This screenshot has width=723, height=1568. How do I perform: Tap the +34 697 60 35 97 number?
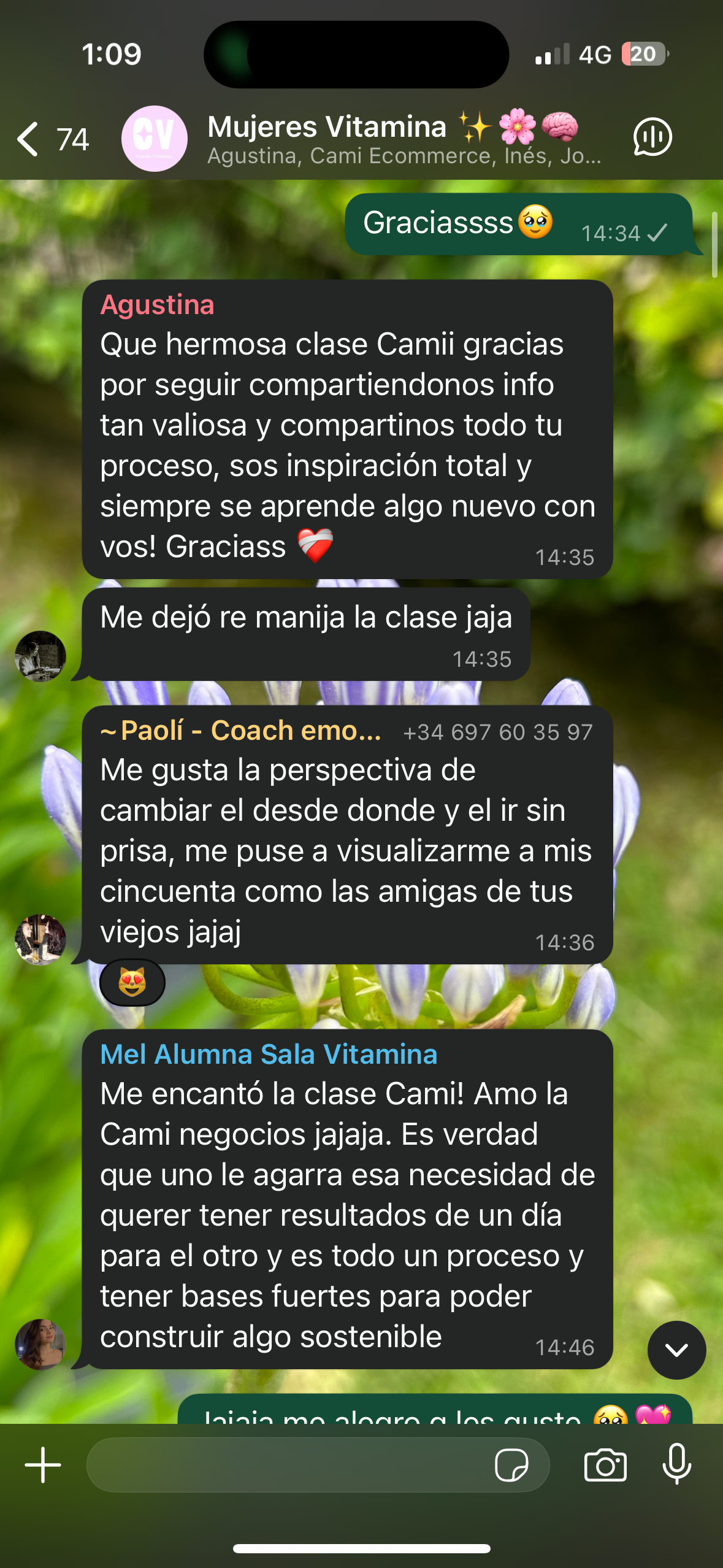pyautogui.click(x=498, y=732)
